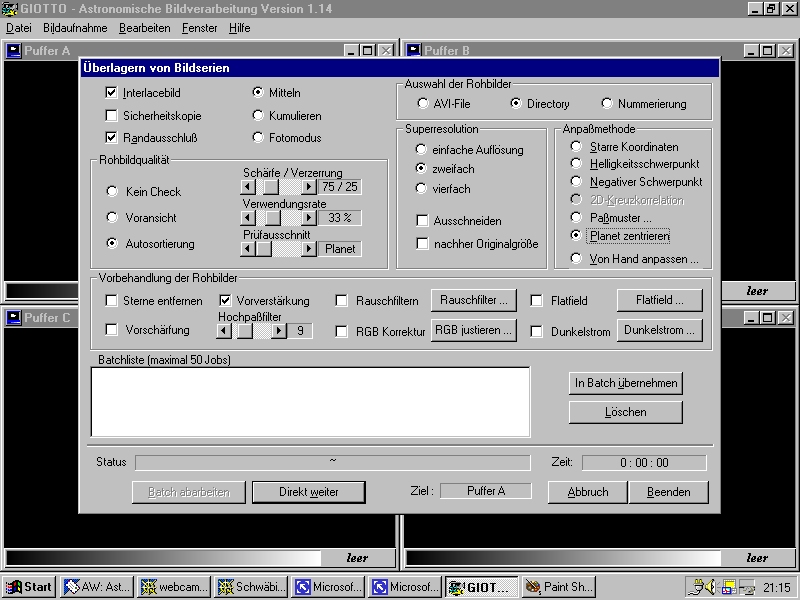Switch to Paint Shop taskbar item
800x600 pixels.
559,587
